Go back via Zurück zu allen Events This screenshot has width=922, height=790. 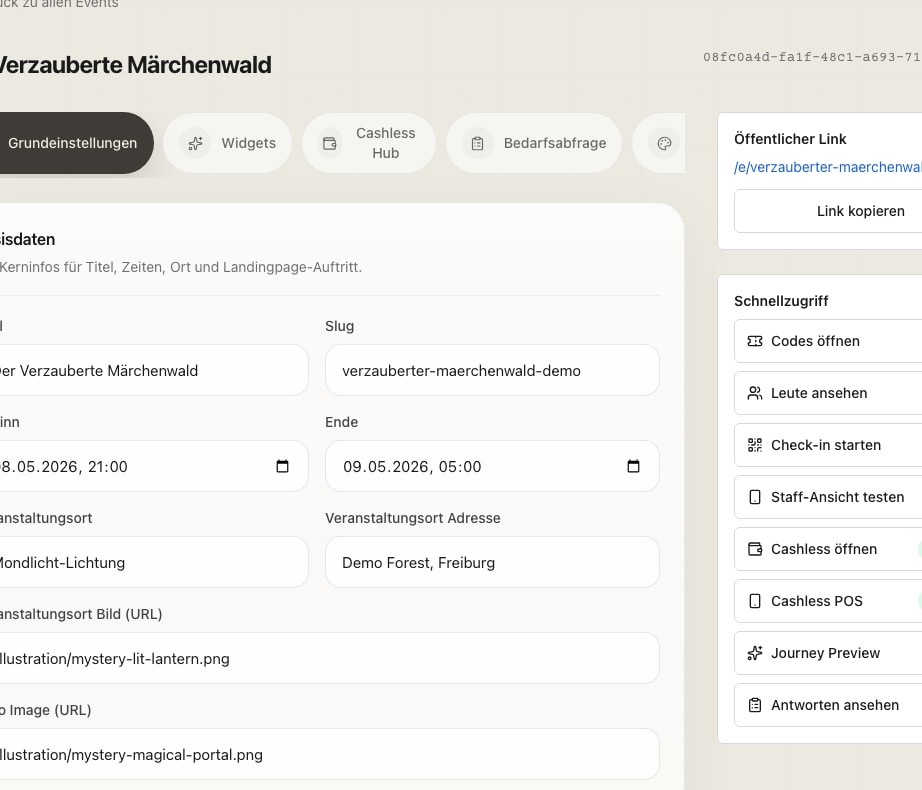pos(60,4)
